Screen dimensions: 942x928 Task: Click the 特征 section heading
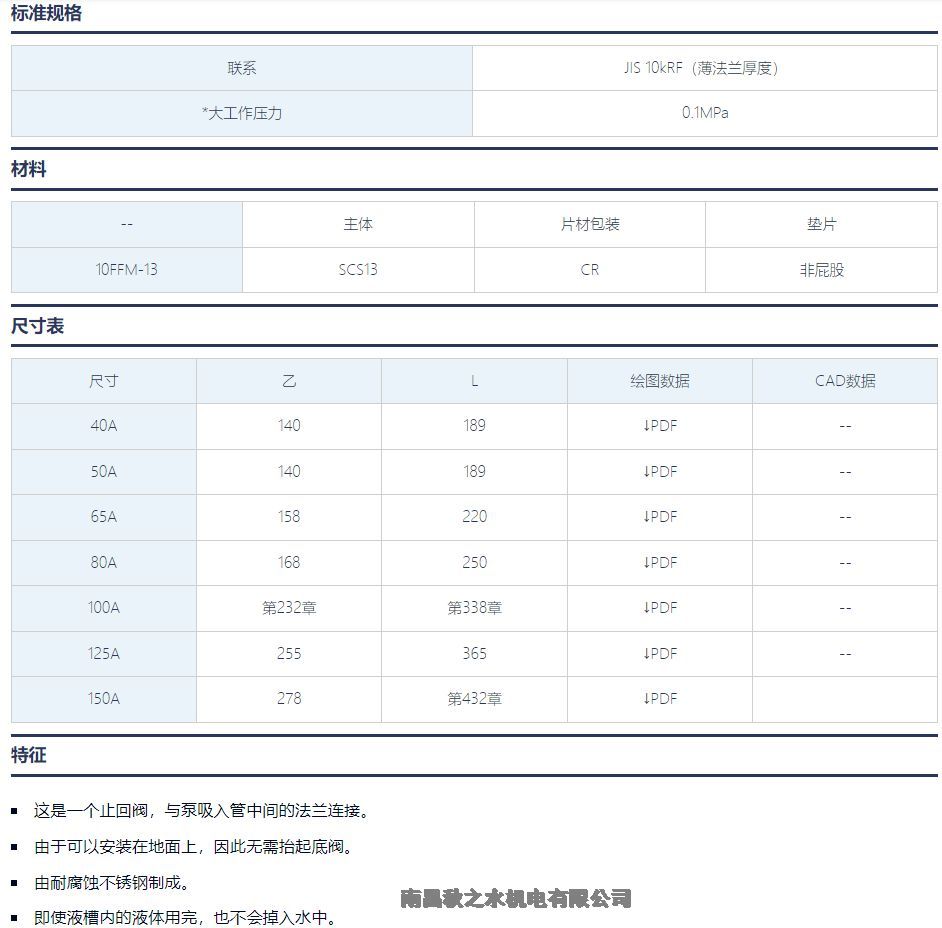pos(29,755)
